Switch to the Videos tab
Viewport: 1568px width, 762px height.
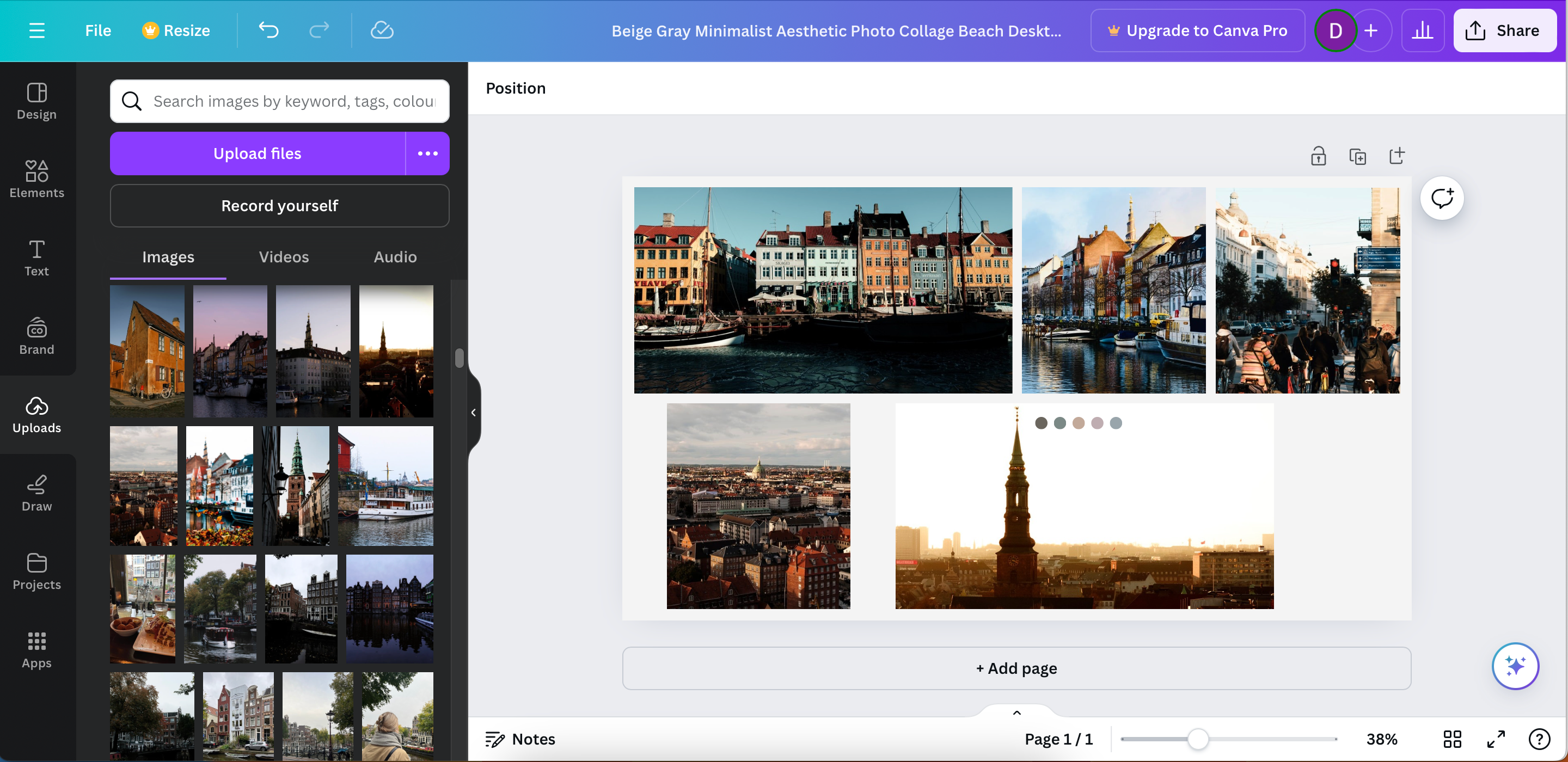283,256
